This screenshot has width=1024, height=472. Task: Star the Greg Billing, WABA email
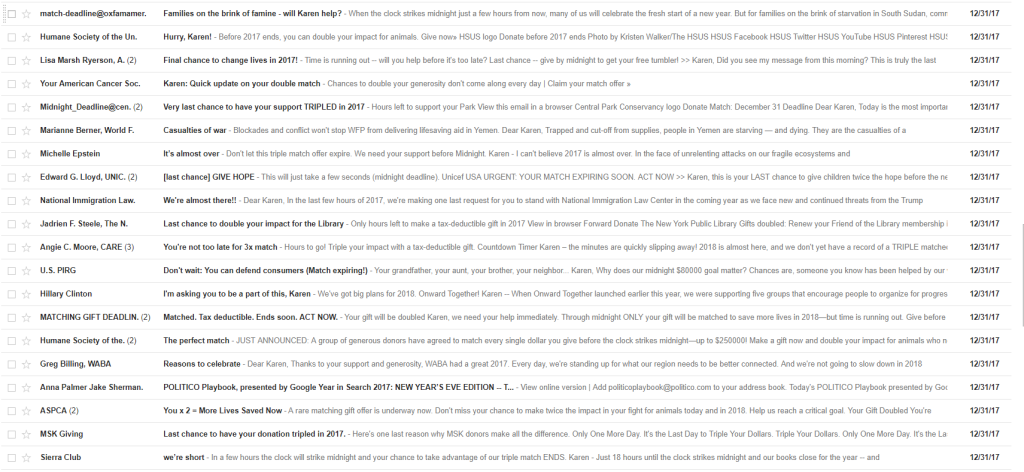pos(26,363)
